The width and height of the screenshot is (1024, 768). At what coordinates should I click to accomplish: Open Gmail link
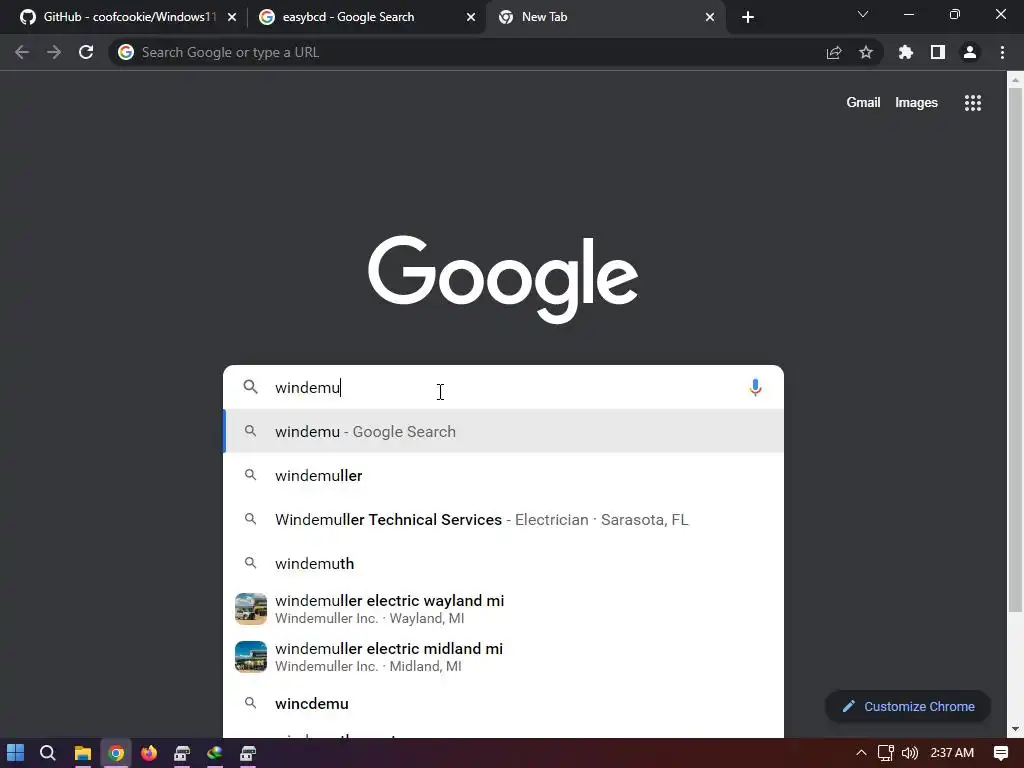(863, 103)
